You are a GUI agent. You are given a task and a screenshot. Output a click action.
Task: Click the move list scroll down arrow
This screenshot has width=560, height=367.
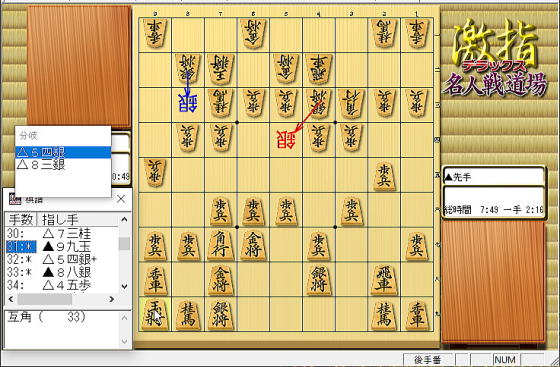(x=124, y=286)
